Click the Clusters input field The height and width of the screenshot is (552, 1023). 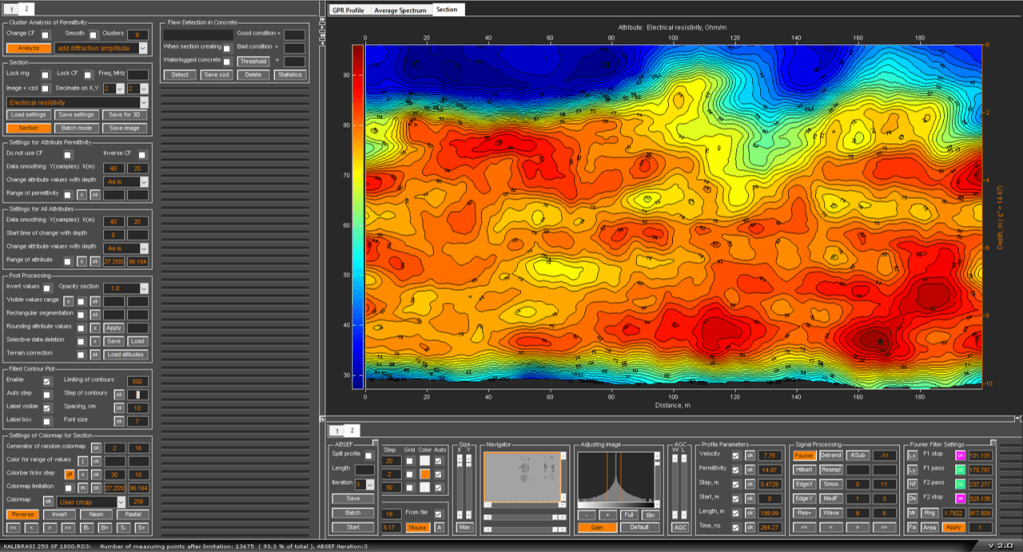coord(139,34)
